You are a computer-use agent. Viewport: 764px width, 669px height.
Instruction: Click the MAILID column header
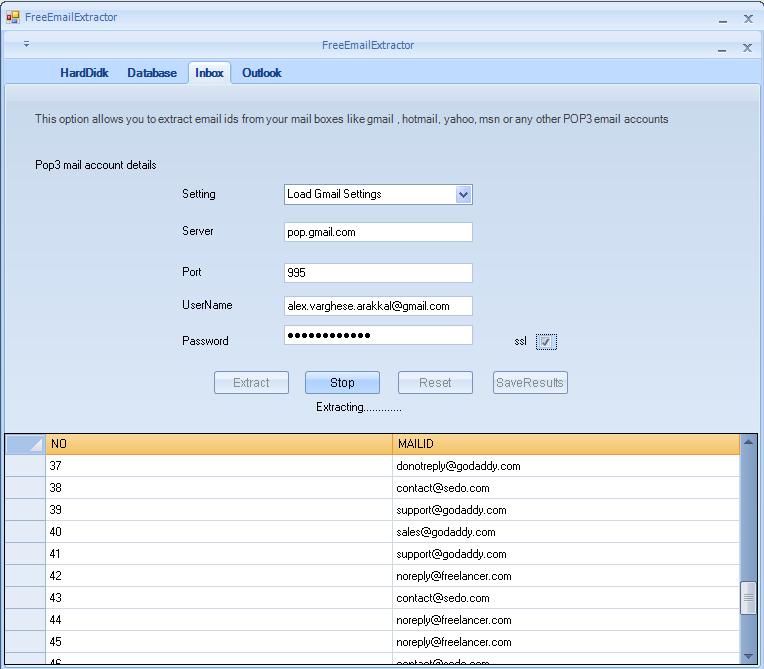tap(566, 444)
